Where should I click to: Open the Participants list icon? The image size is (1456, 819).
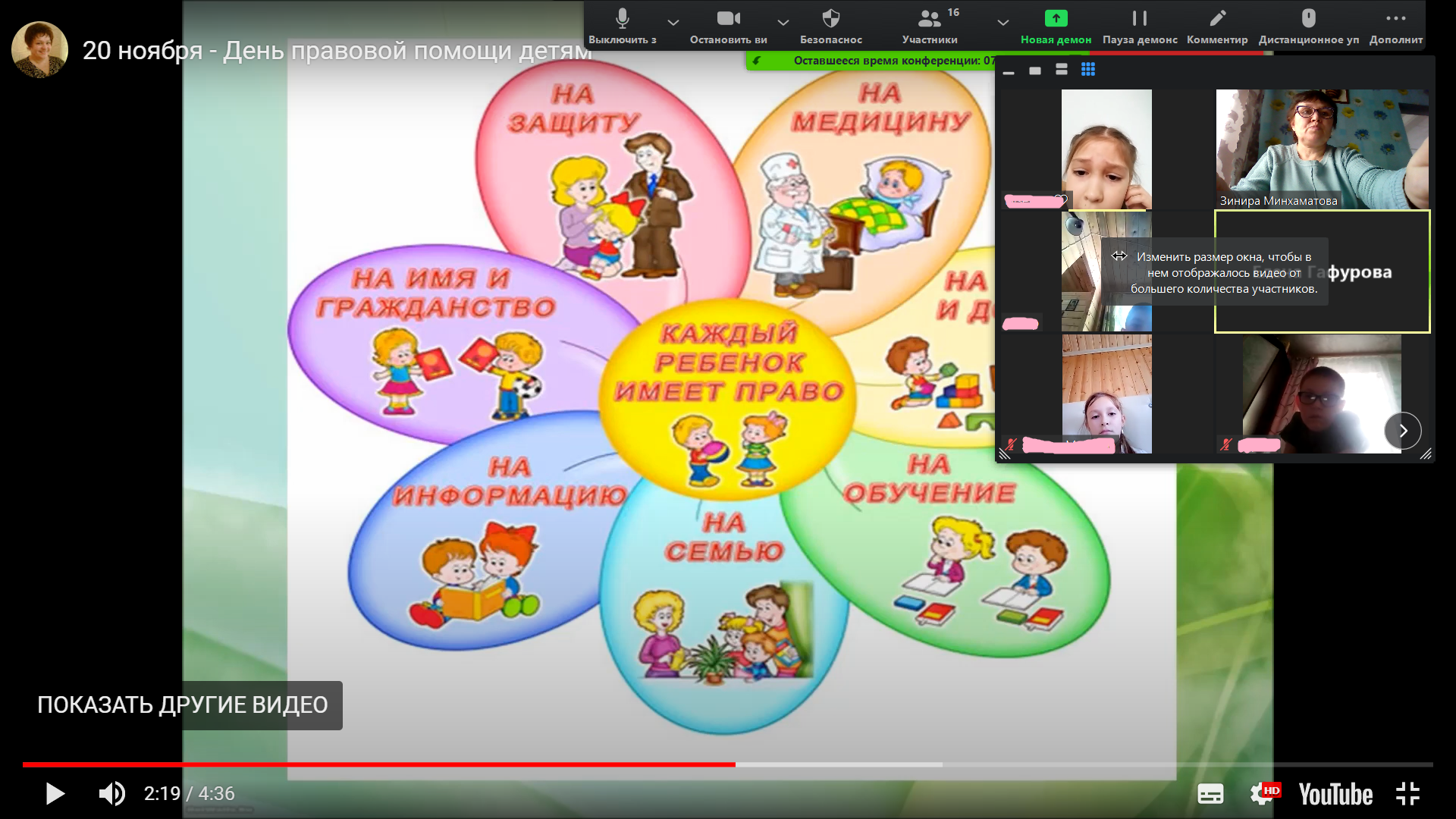[x=930, y=19]
